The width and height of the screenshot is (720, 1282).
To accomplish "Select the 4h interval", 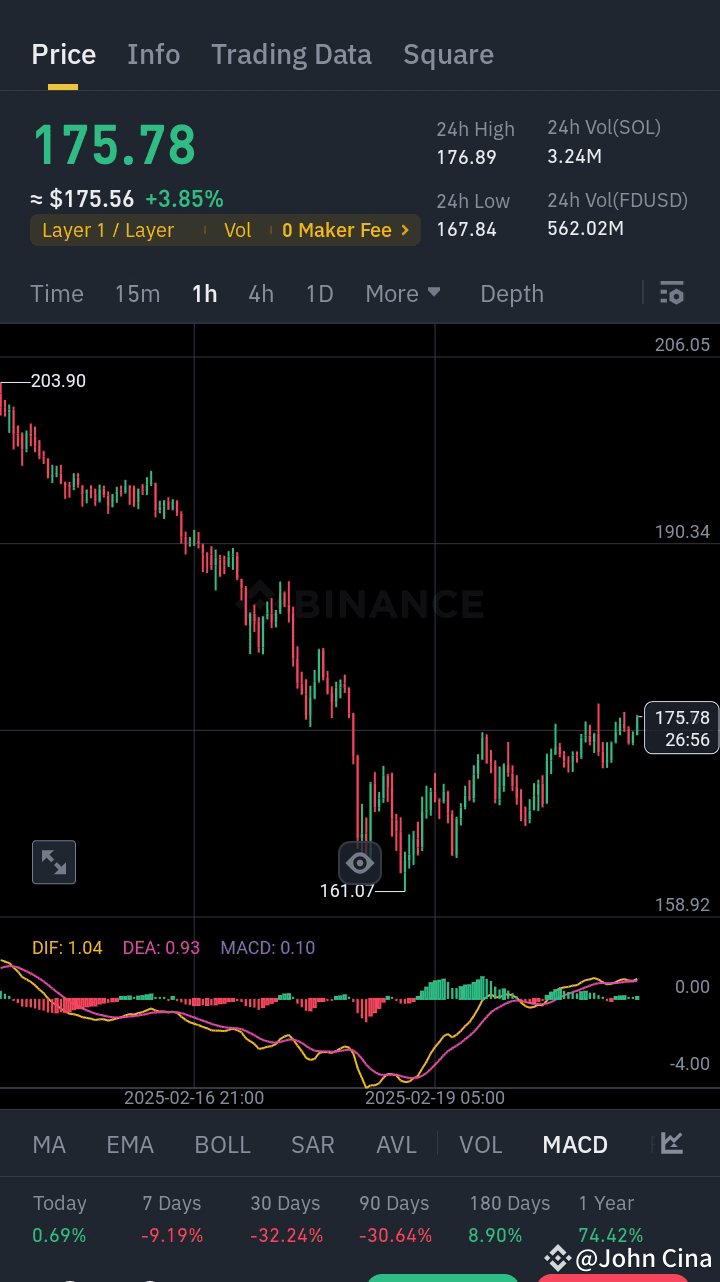I will coord(261,293).
